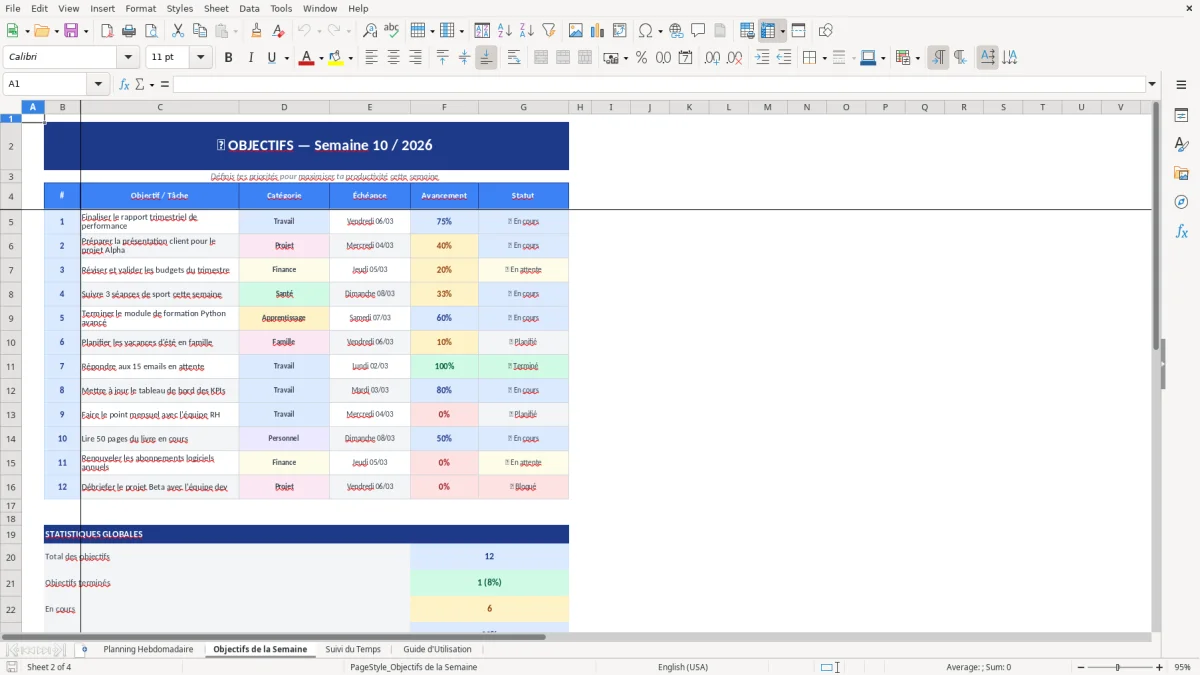Switch to the Suivi du Temps sheet tab
The image size is (1200, 675).
[353, 648]
